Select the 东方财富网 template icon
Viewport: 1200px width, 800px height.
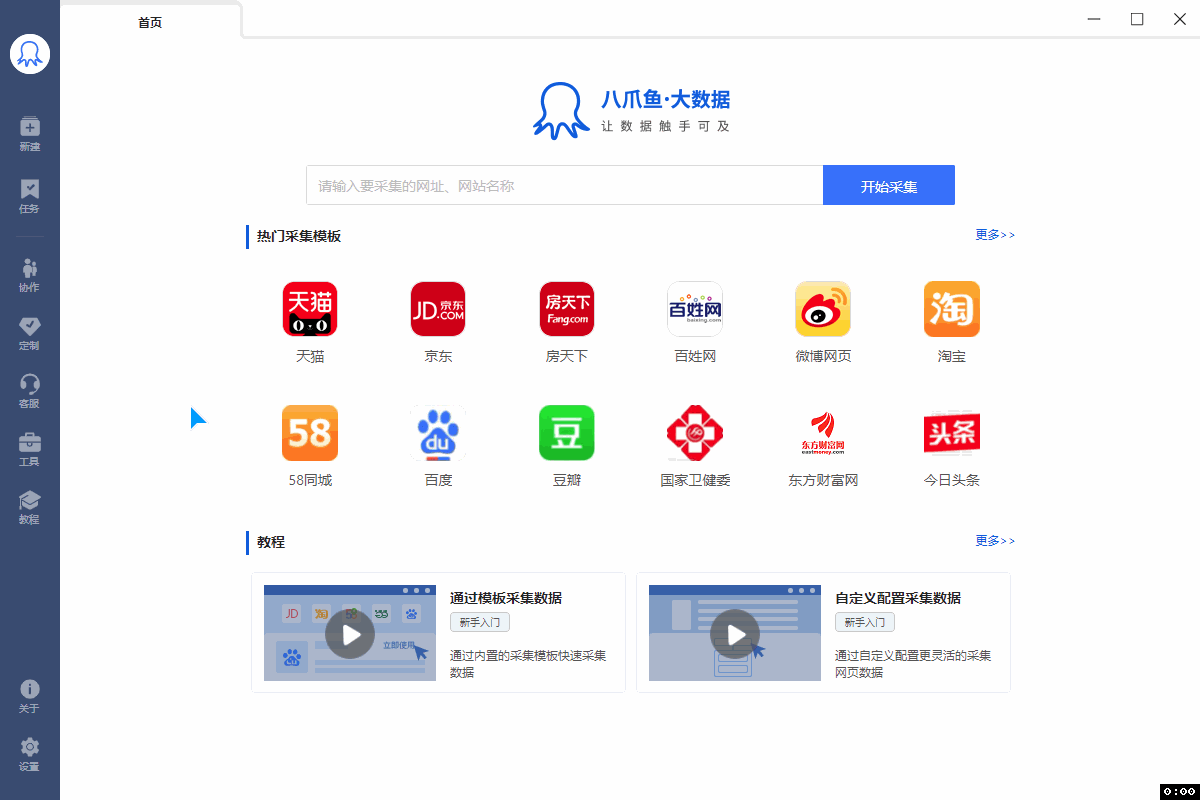tap(823, 433)
